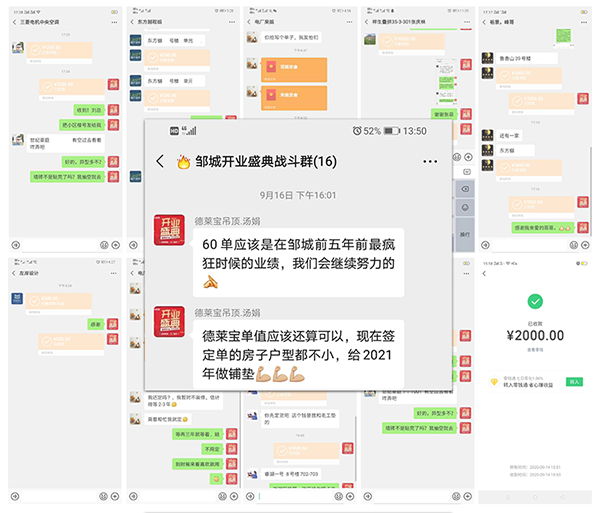
Task: Tap the round face key below the eye icon
Action: click(x=465, y=207)
